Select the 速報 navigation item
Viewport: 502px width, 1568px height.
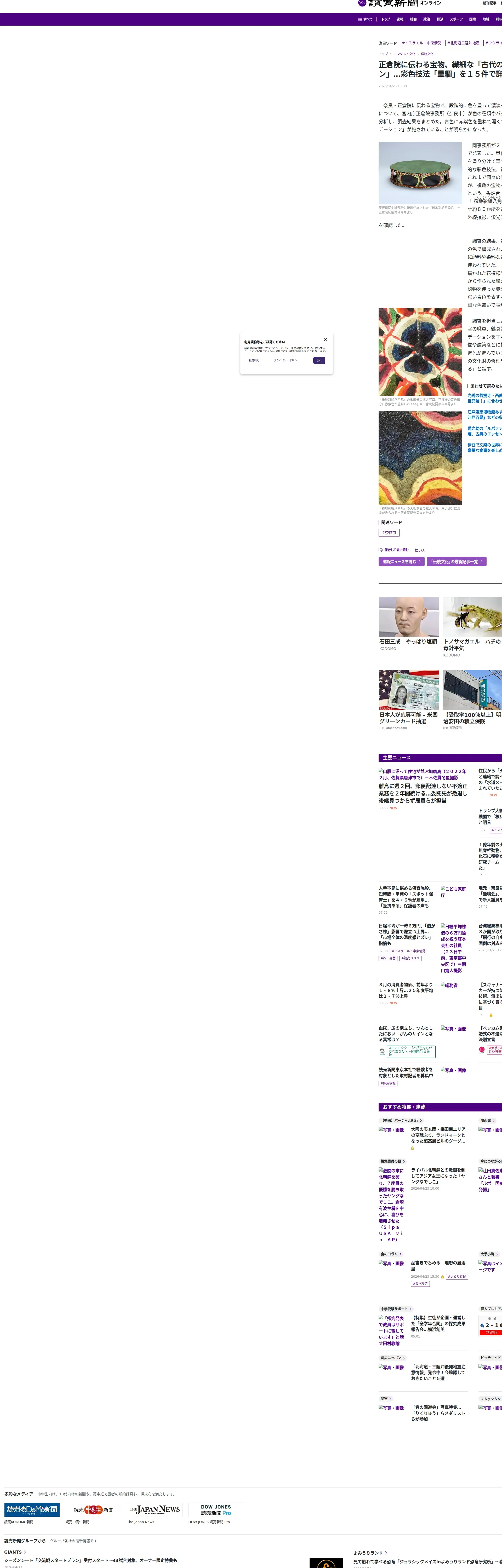(x=400, y=20)
